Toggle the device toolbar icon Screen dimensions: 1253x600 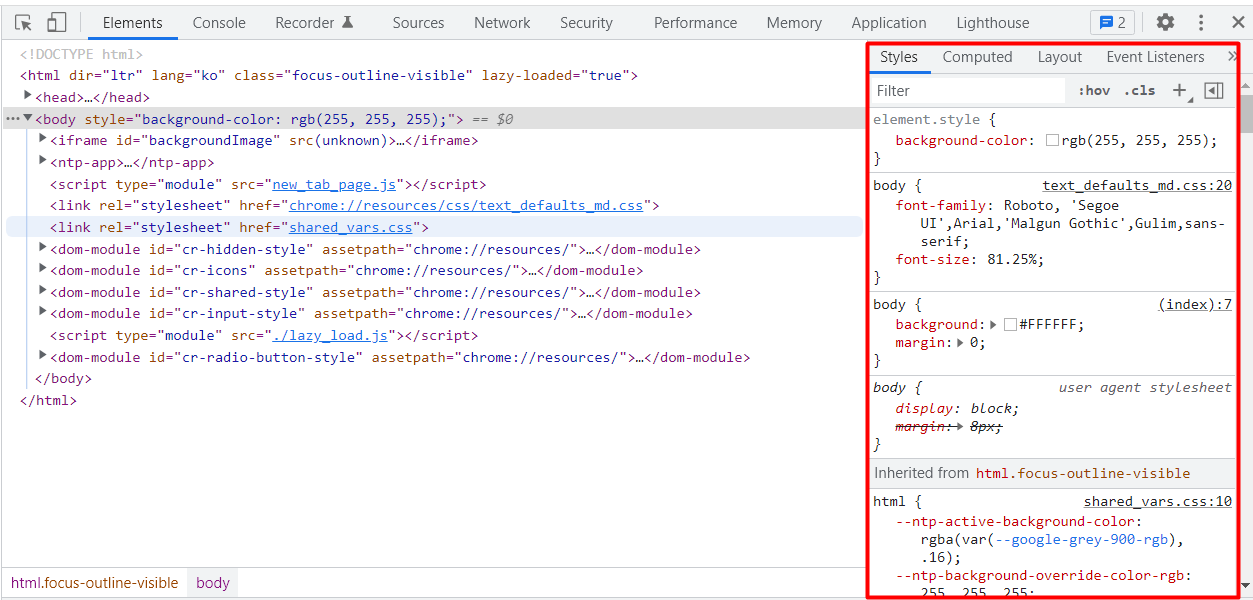click(x=57, y=22)
